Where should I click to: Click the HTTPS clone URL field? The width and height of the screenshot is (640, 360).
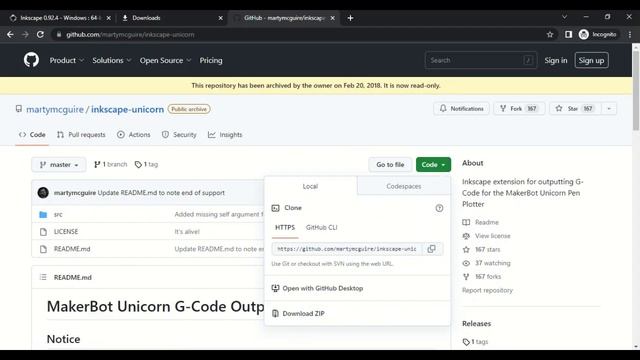[347, 249]
